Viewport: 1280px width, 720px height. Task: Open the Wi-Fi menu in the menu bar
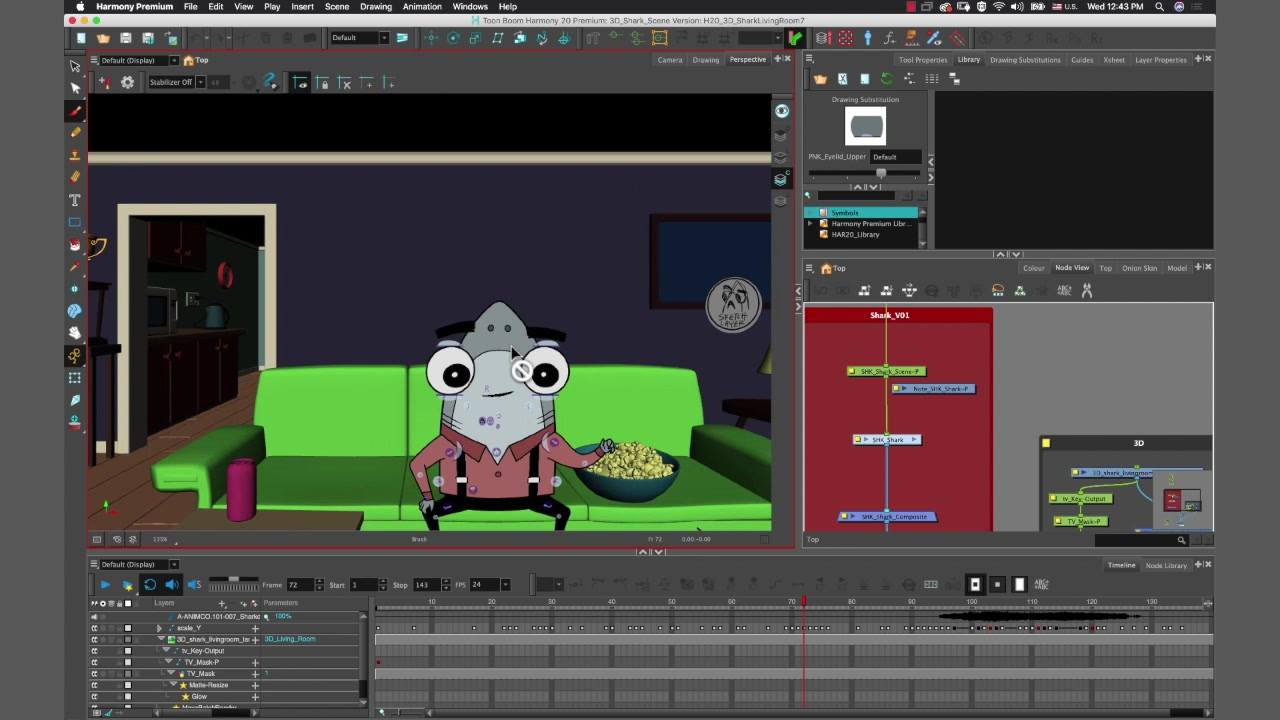(998, 7)
